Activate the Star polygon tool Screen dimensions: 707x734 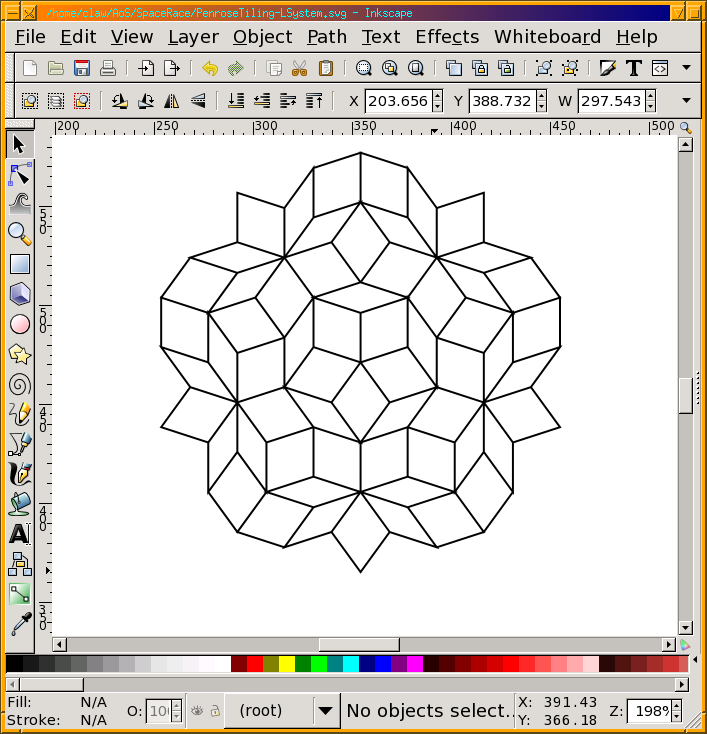click(19, 354)
